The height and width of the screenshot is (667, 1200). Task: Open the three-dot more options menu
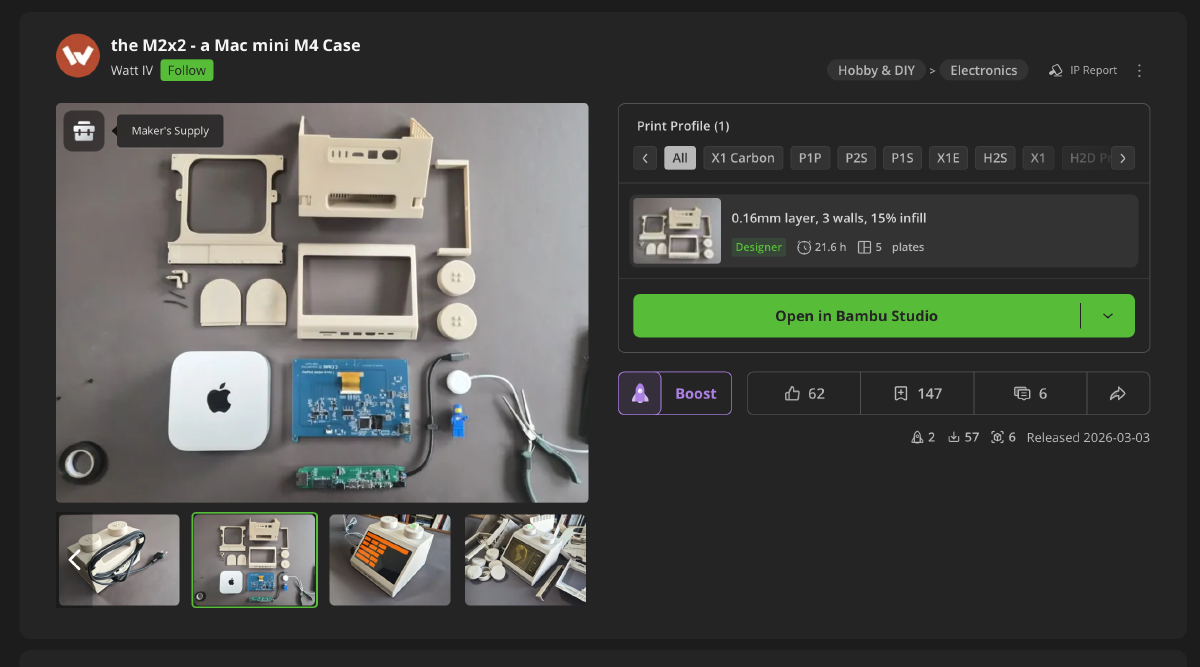tap(1139, 70)
